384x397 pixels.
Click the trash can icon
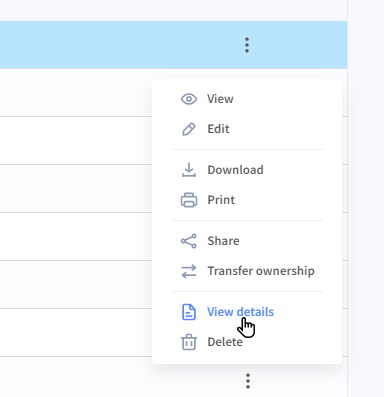[189, 342]
